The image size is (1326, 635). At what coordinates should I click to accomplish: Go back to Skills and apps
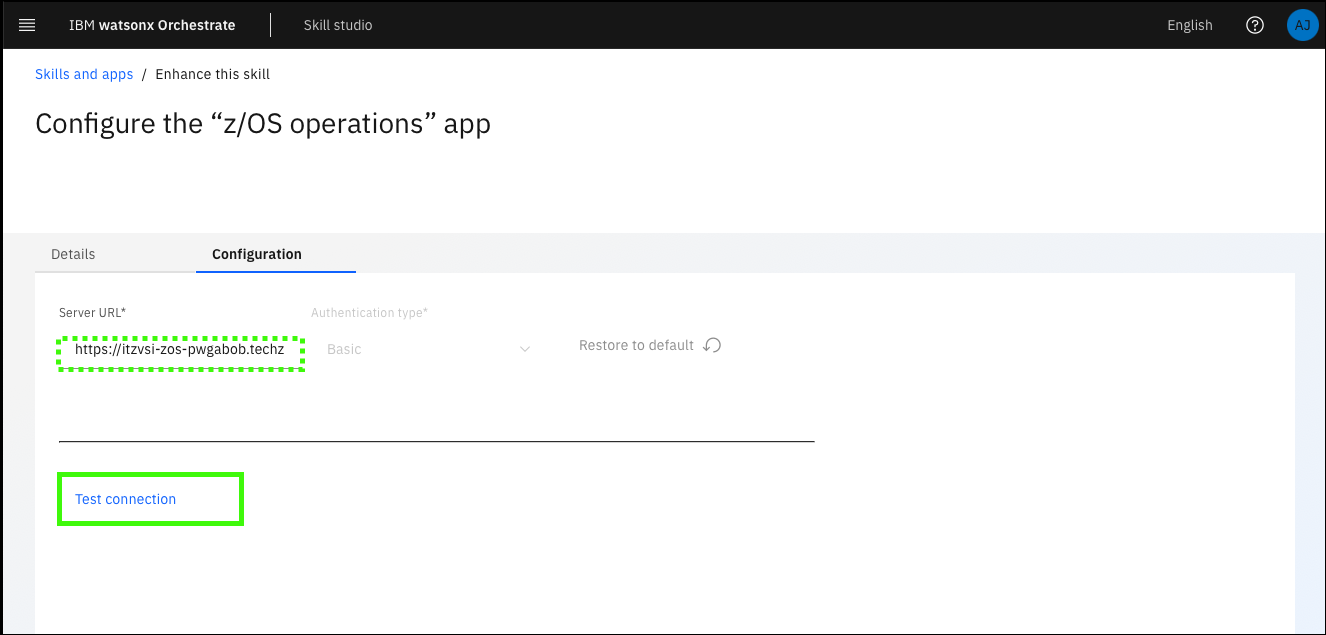(84, 74)
